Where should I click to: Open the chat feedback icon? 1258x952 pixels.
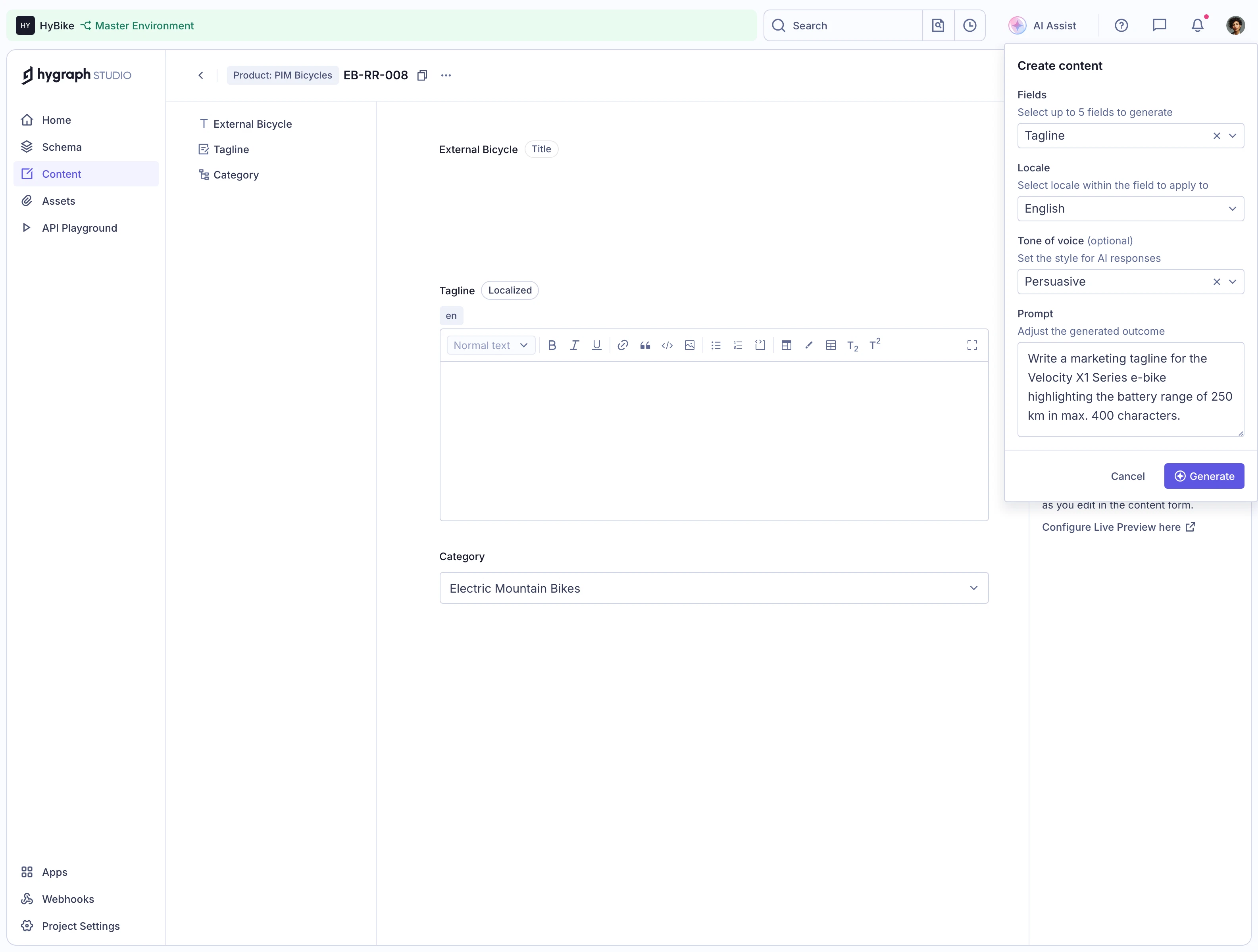coord(1159,25)
